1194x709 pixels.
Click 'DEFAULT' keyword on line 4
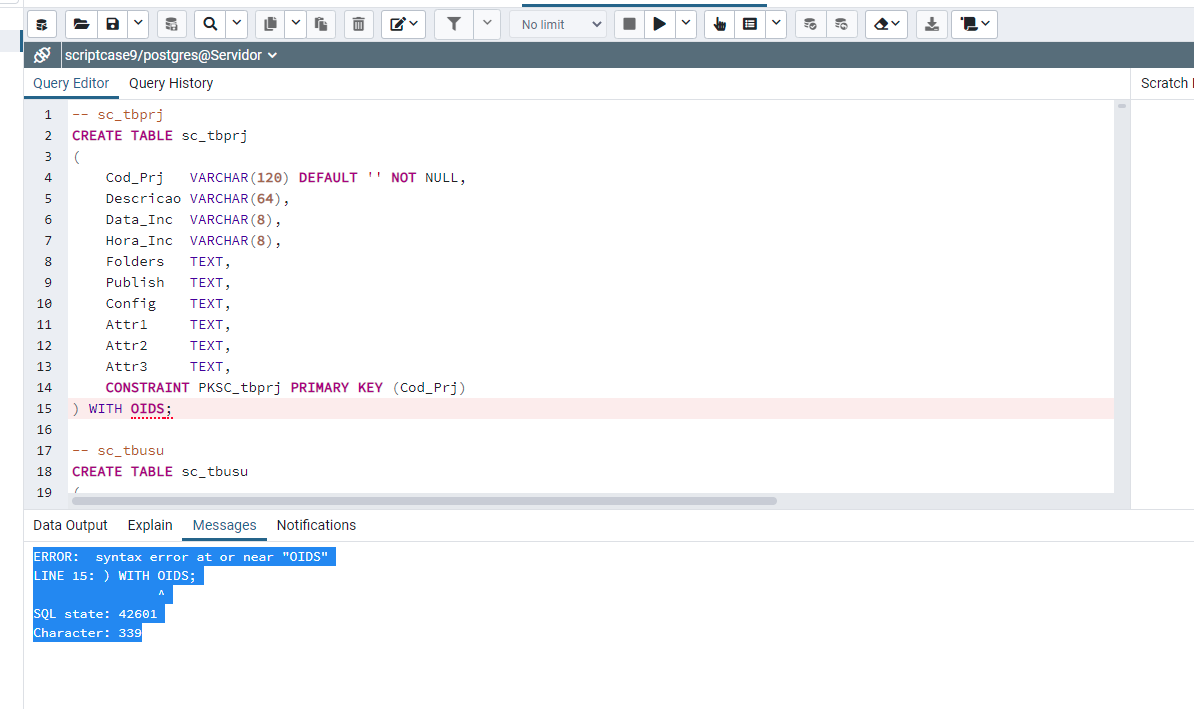(x=328, y=177)
